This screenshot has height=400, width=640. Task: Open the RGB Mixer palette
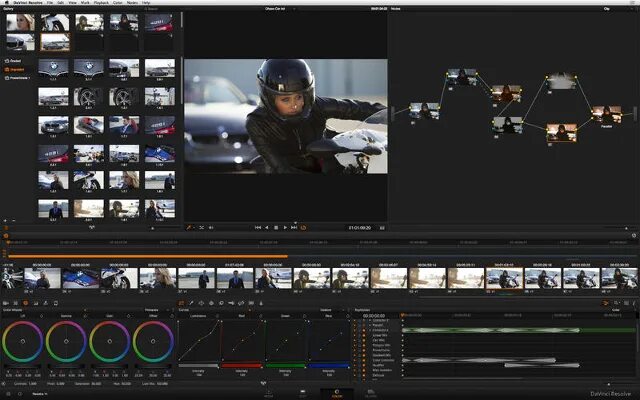pos(36,303)
